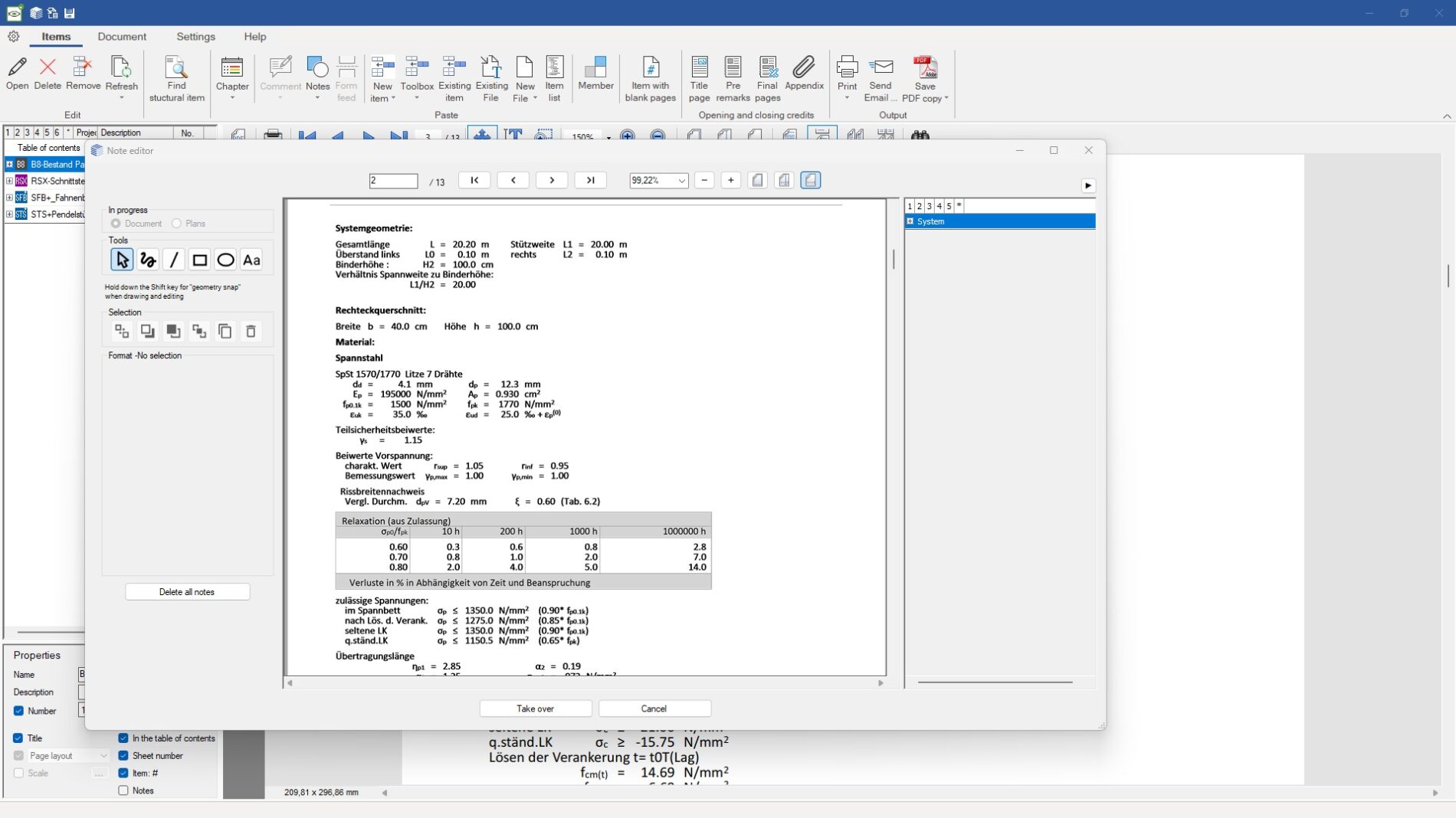Open the Page layout dropdown

(103, 756)
